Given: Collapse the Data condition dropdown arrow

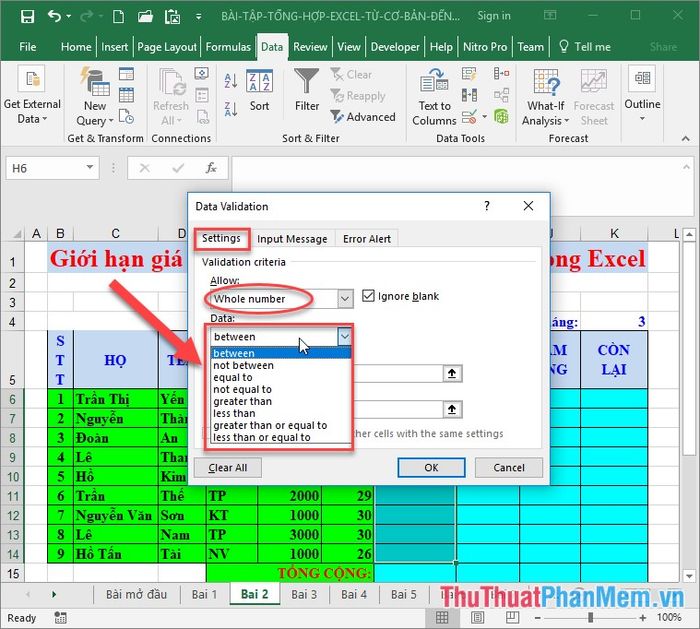Looking at the screenshot, I should (x=345, y=336).
